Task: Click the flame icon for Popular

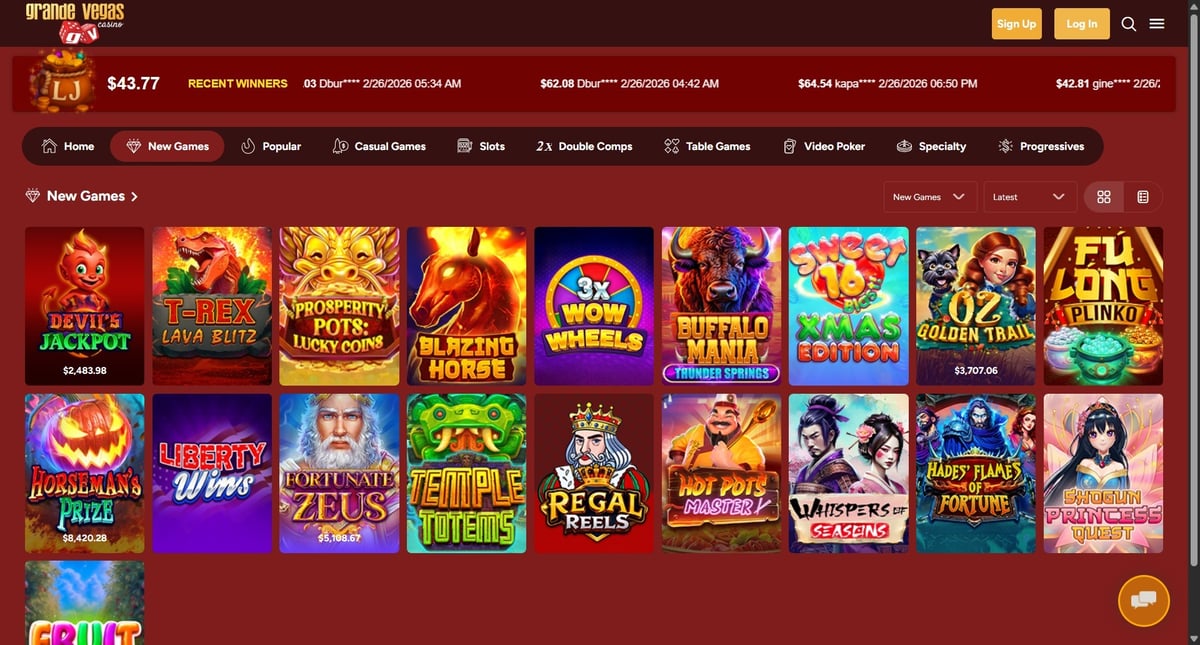Action: tap(248, 146)
